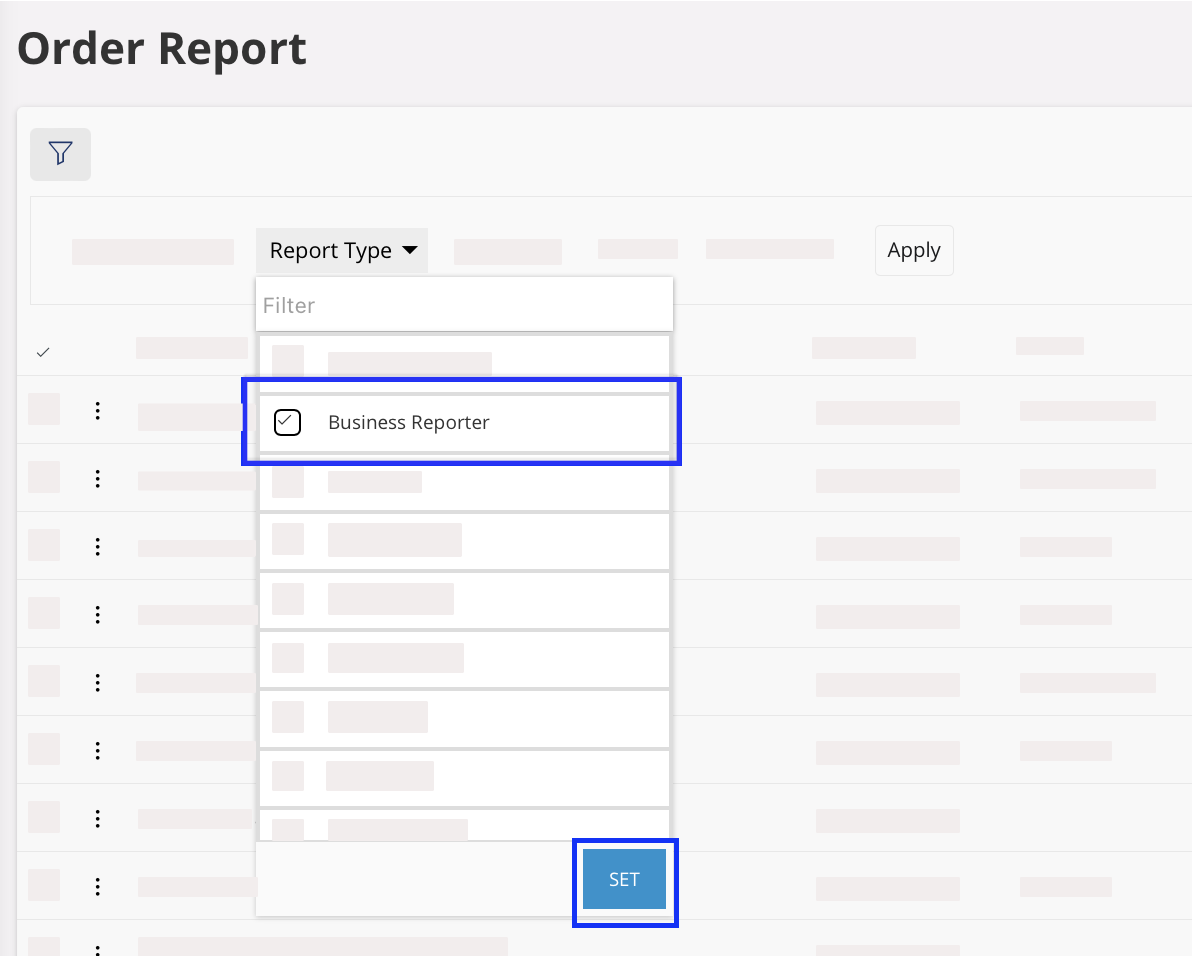Select the Business Reporter option label
The image size is (1192, 956).
[x=409, y=423]
